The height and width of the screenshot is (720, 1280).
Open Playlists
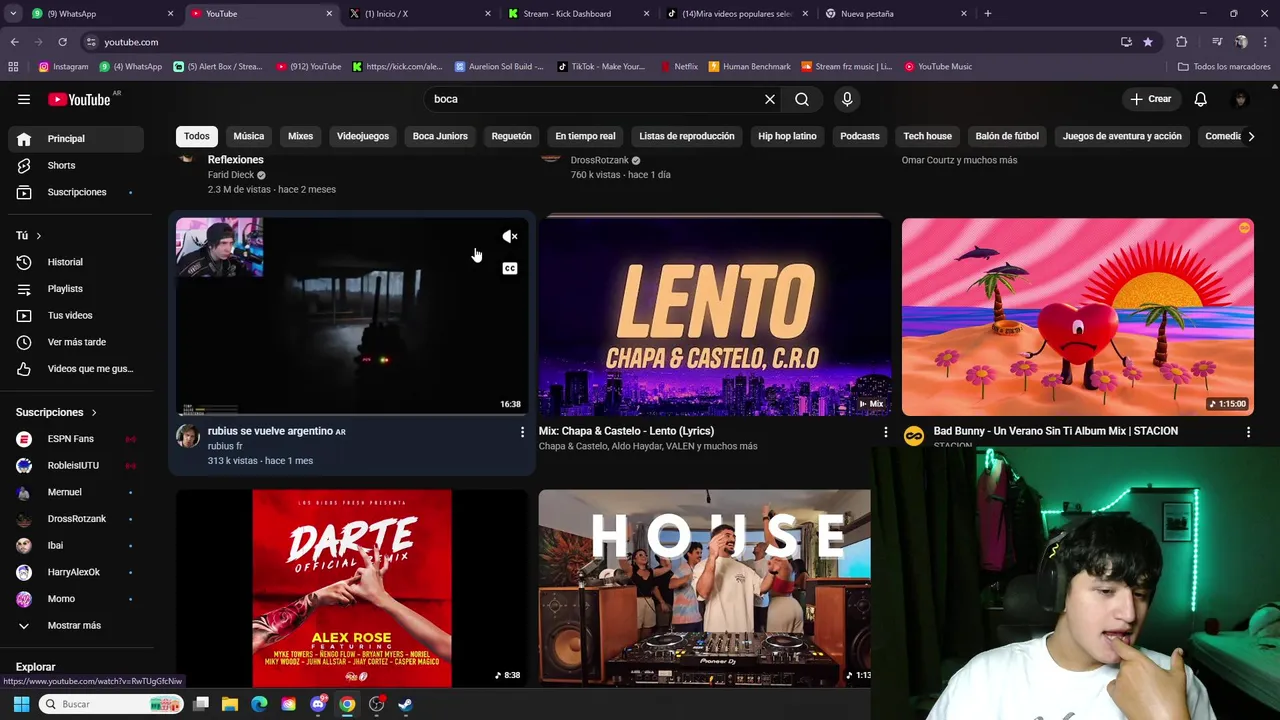pos(76,289)
